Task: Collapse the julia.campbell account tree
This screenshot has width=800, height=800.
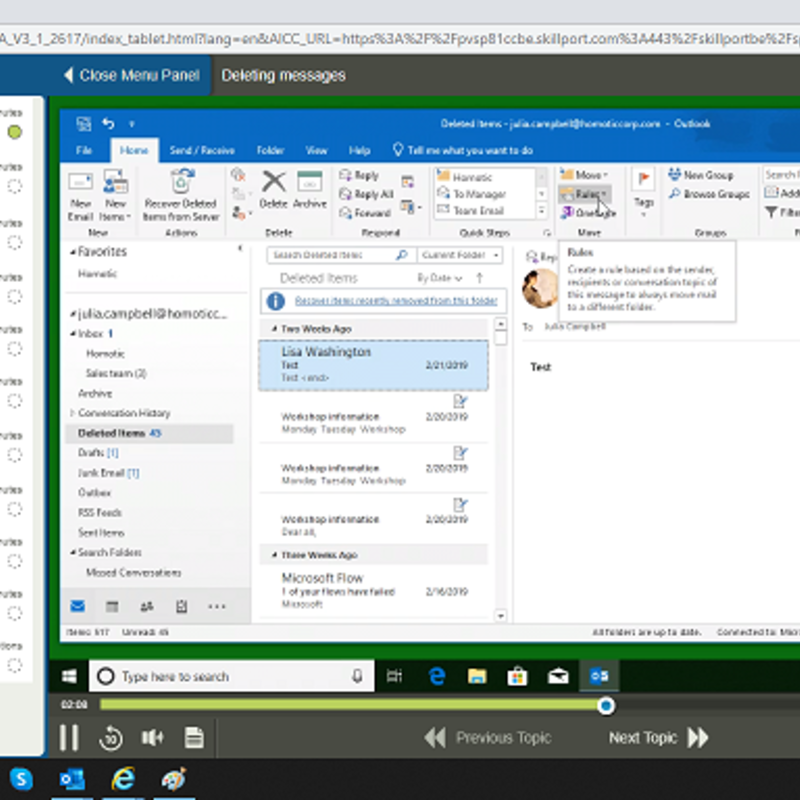Action: tap(72, 314)
